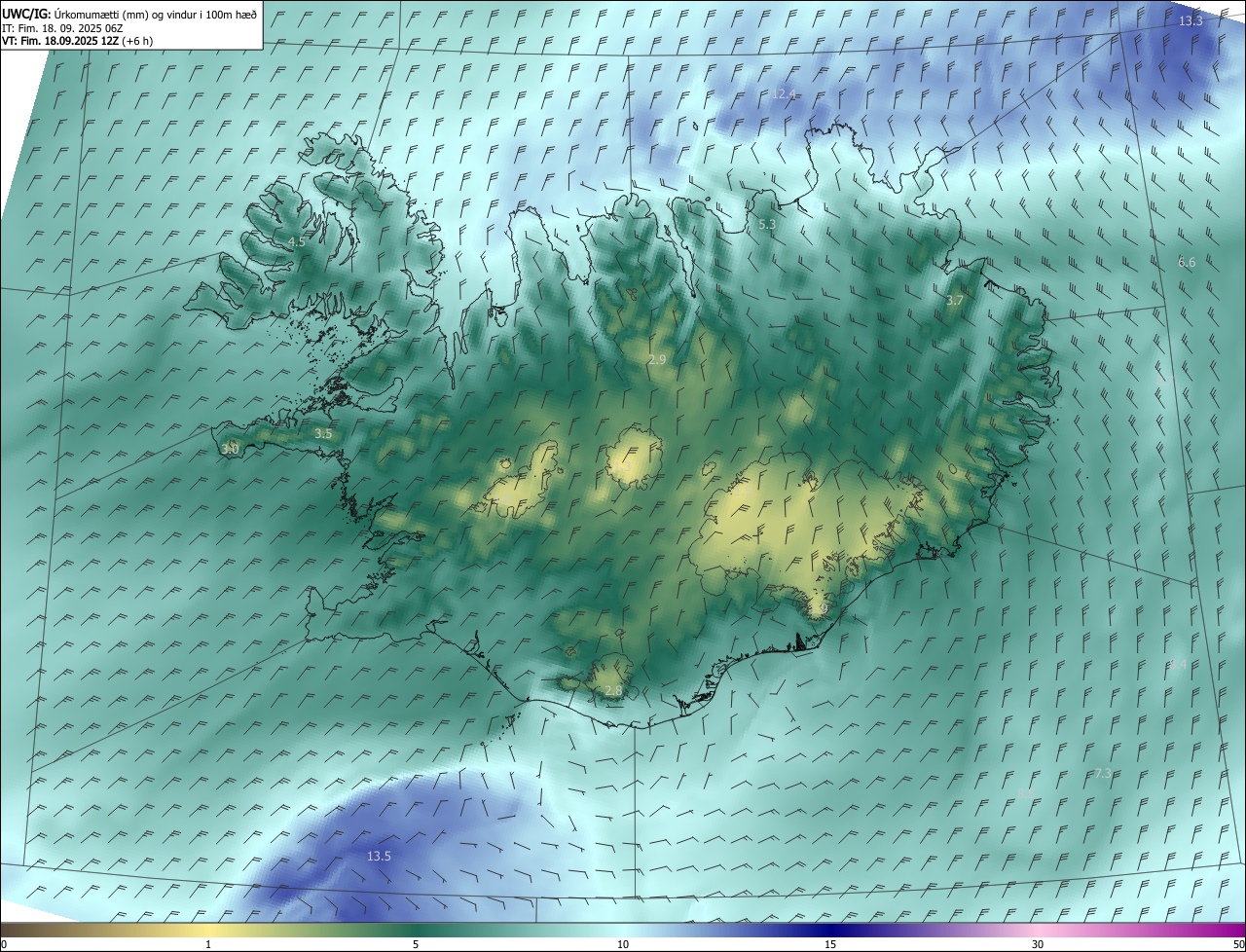Click the 2.9 value in north-central Iceland

657,359
